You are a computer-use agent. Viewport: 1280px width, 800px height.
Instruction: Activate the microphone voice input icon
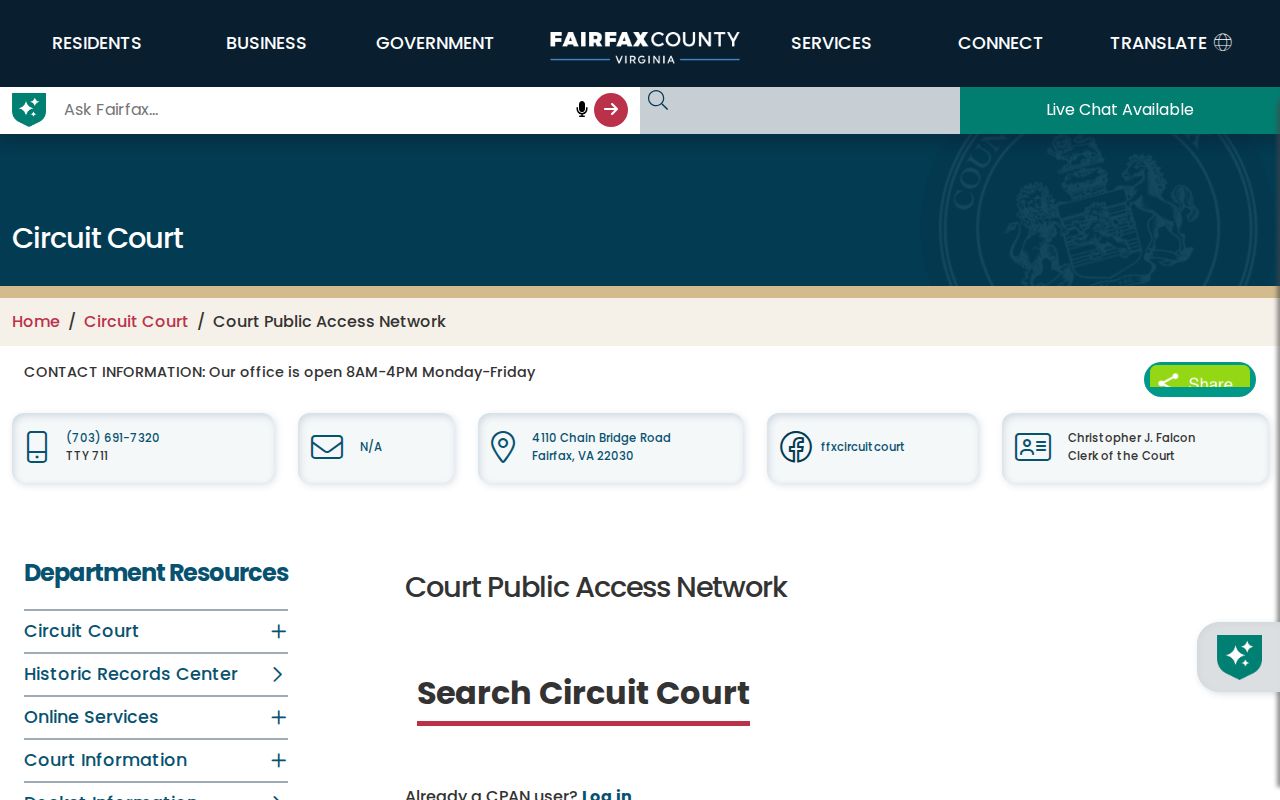(x=581, y=109)
